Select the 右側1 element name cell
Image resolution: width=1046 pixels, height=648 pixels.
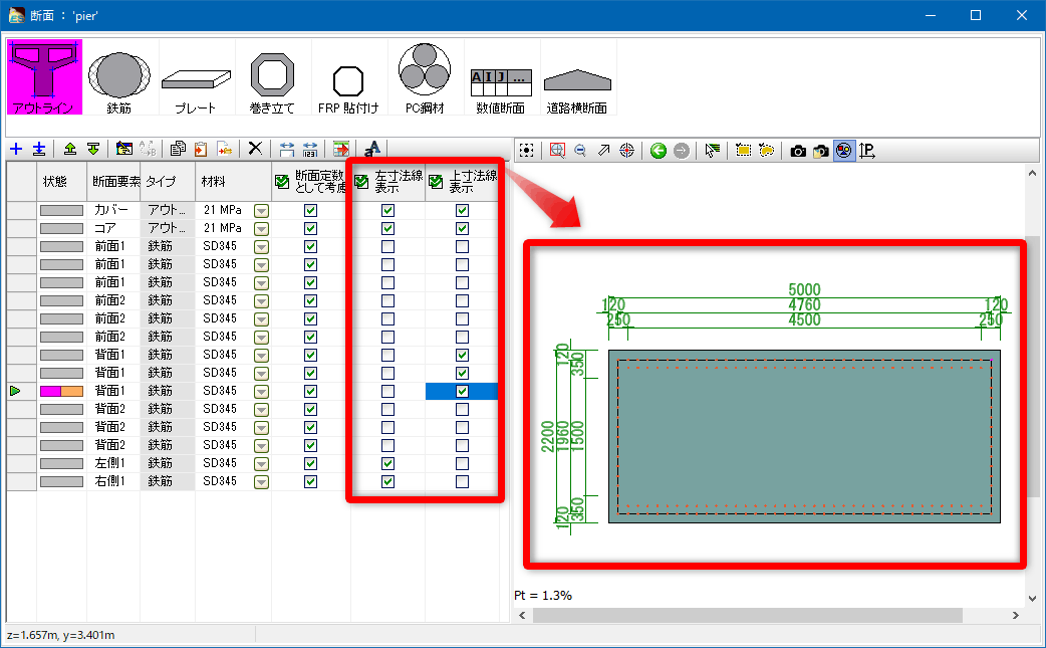click(x=113, y=481)
